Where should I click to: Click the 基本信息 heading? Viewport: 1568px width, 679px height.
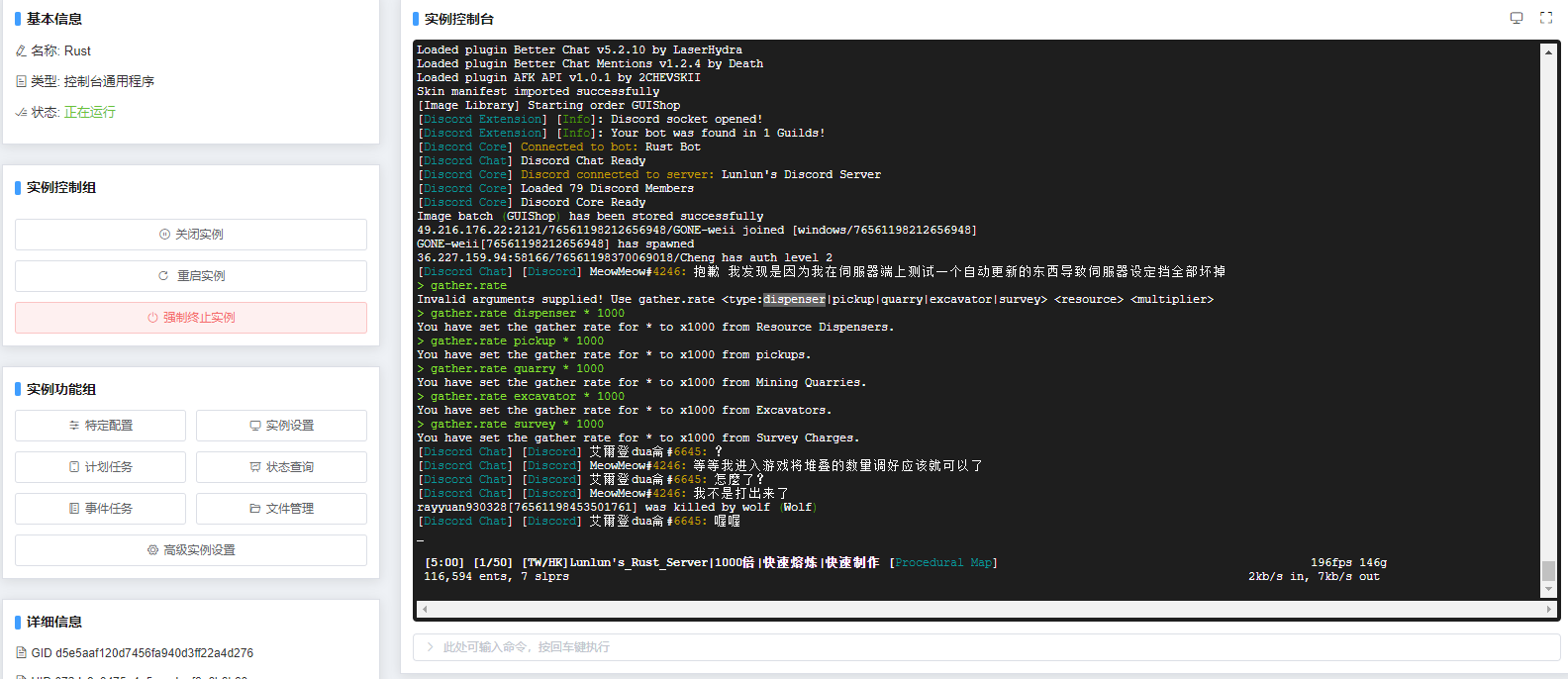tap(54, 19)
